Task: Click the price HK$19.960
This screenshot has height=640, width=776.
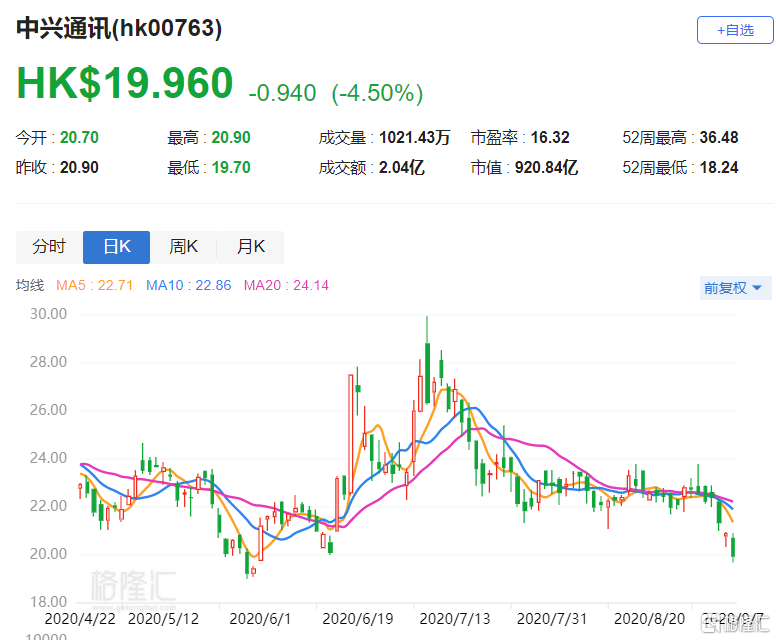Action: tap(125, 83)
